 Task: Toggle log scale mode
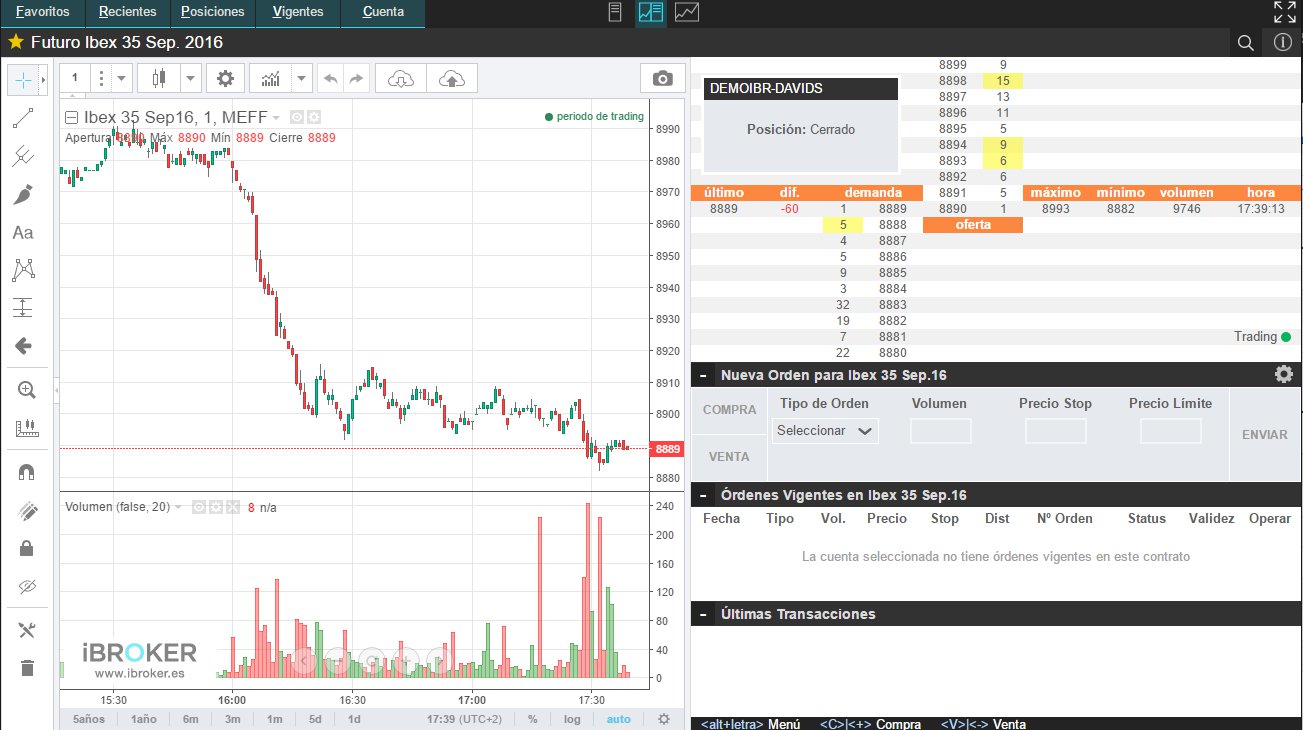coord(572,719)
